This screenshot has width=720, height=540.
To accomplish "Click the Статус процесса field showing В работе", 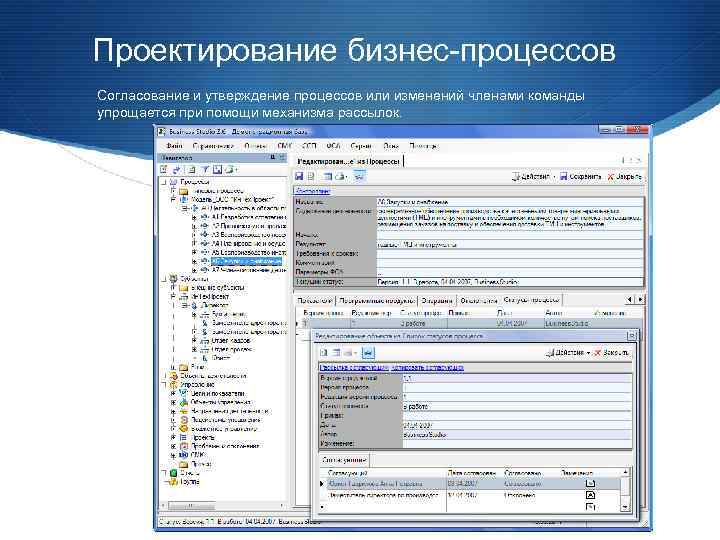I will 517,406.
